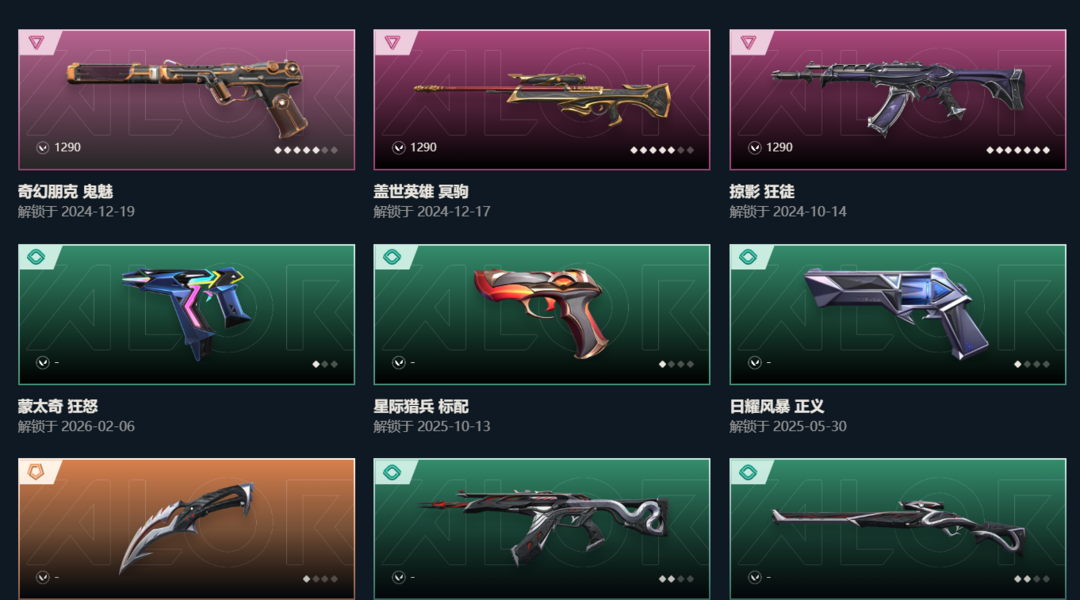Viewport: 1080px width, 600px height.
Task: Click upgrade level dots on 星际猎兵 标配 card
Action: (676, 364)
